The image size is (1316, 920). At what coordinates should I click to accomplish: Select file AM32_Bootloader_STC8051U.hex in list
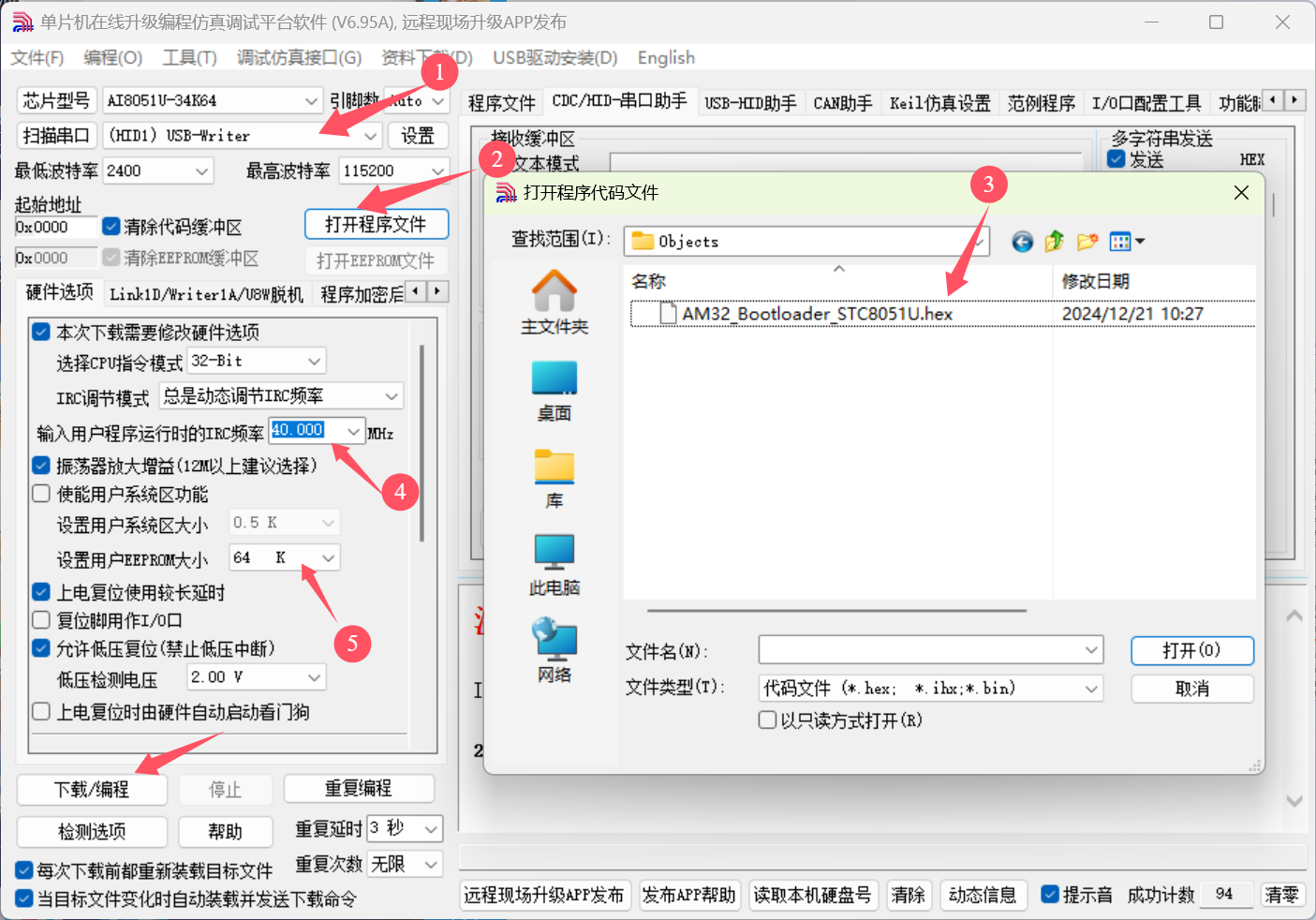click(x=817, y=313)
